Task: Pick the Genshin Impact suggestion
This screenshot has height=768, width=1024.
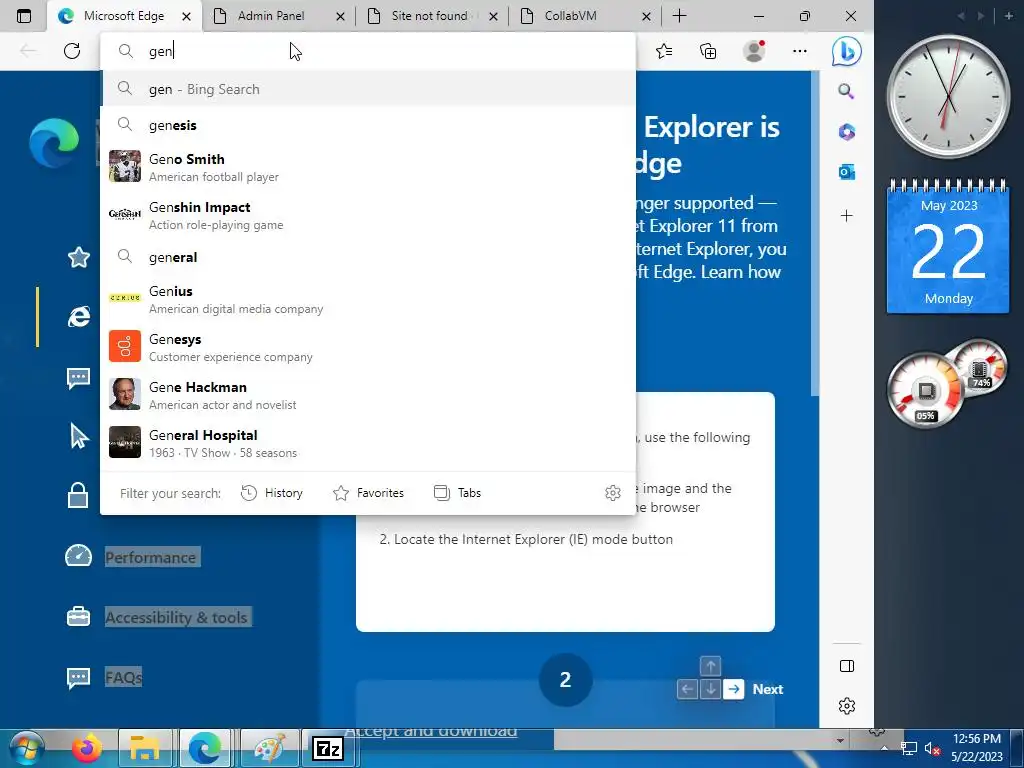Action: [x=369, y=215]
